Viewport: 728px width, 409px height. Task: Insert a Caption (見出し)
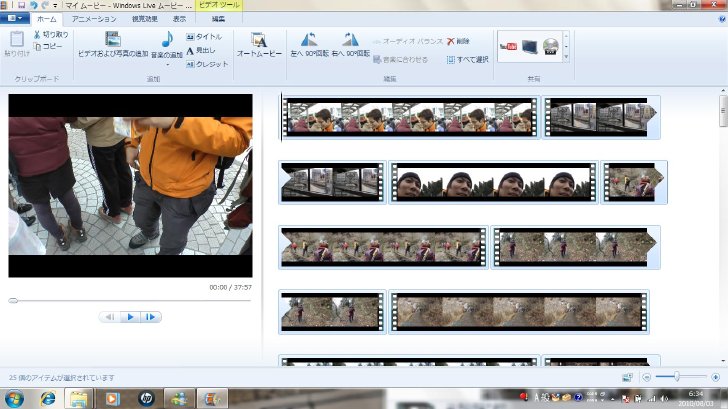(201, 50)
